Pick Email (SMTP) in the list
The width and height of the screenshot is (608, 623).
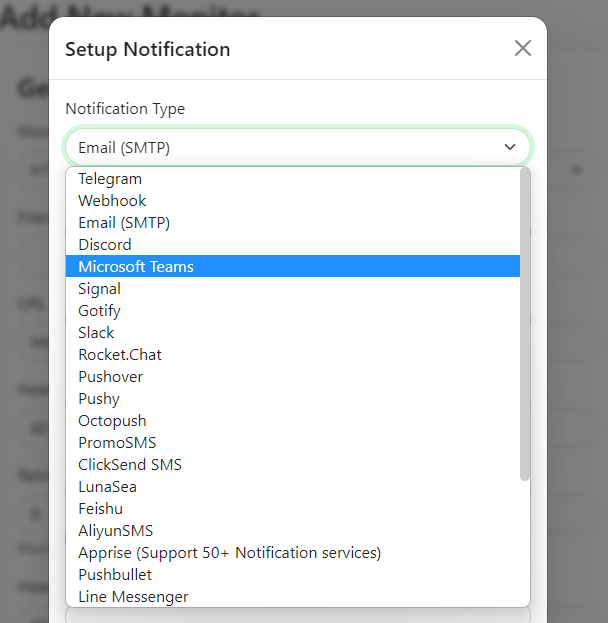click(x=124, y=223)
